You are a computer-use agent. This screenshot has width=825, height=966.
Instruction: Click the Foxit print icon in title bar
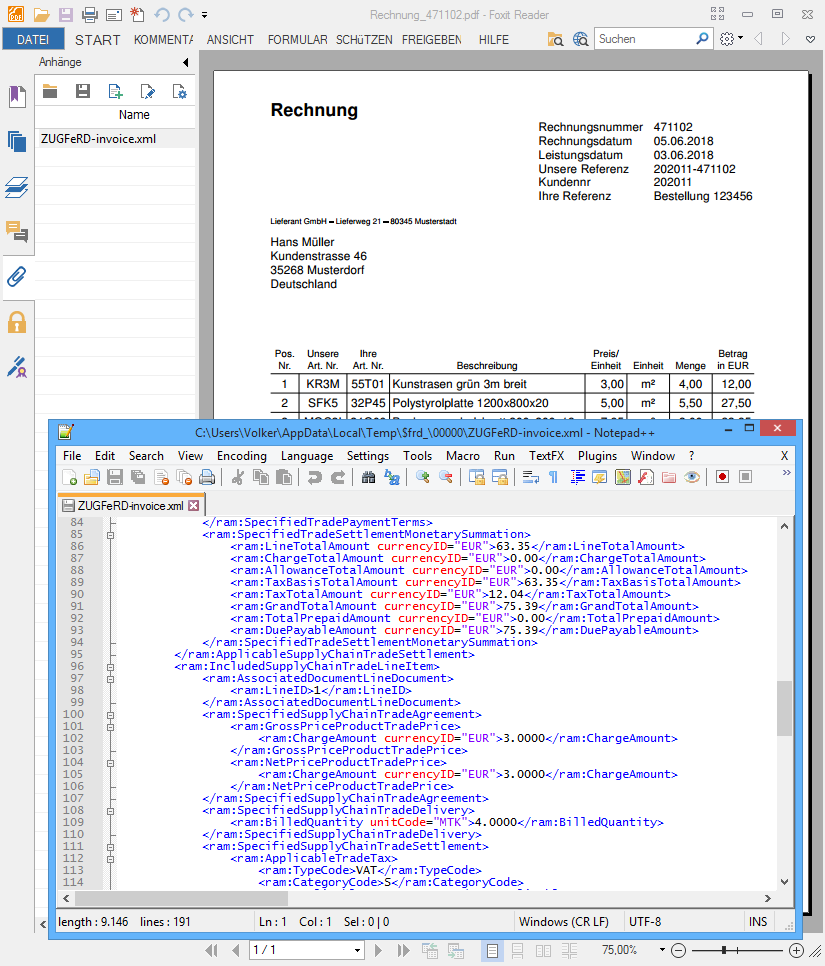90,15
